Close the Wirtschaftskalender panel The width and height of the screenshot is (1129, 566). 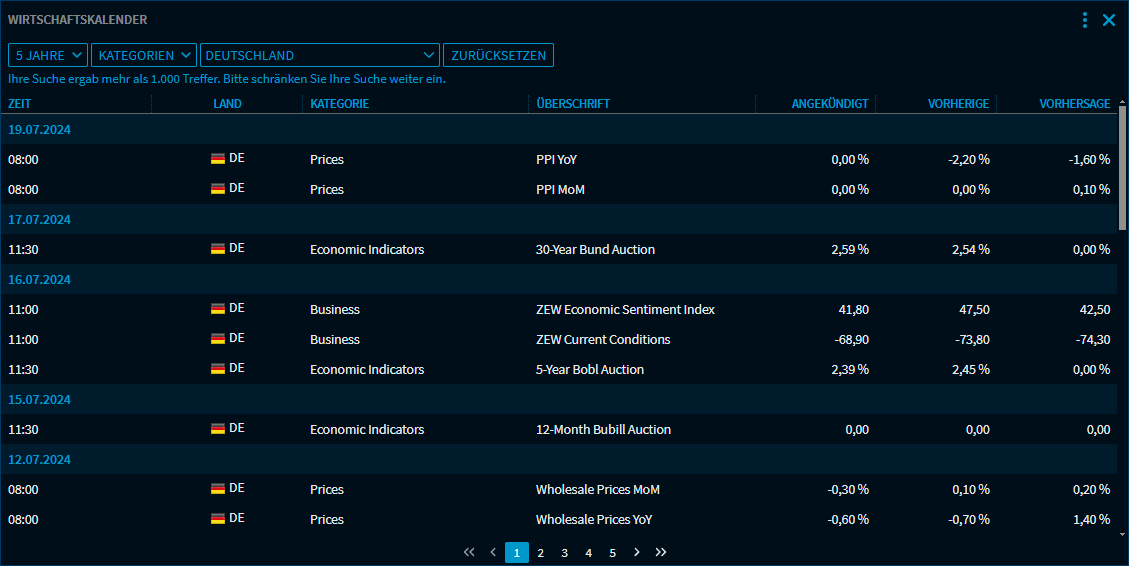tap(1109, 20)
